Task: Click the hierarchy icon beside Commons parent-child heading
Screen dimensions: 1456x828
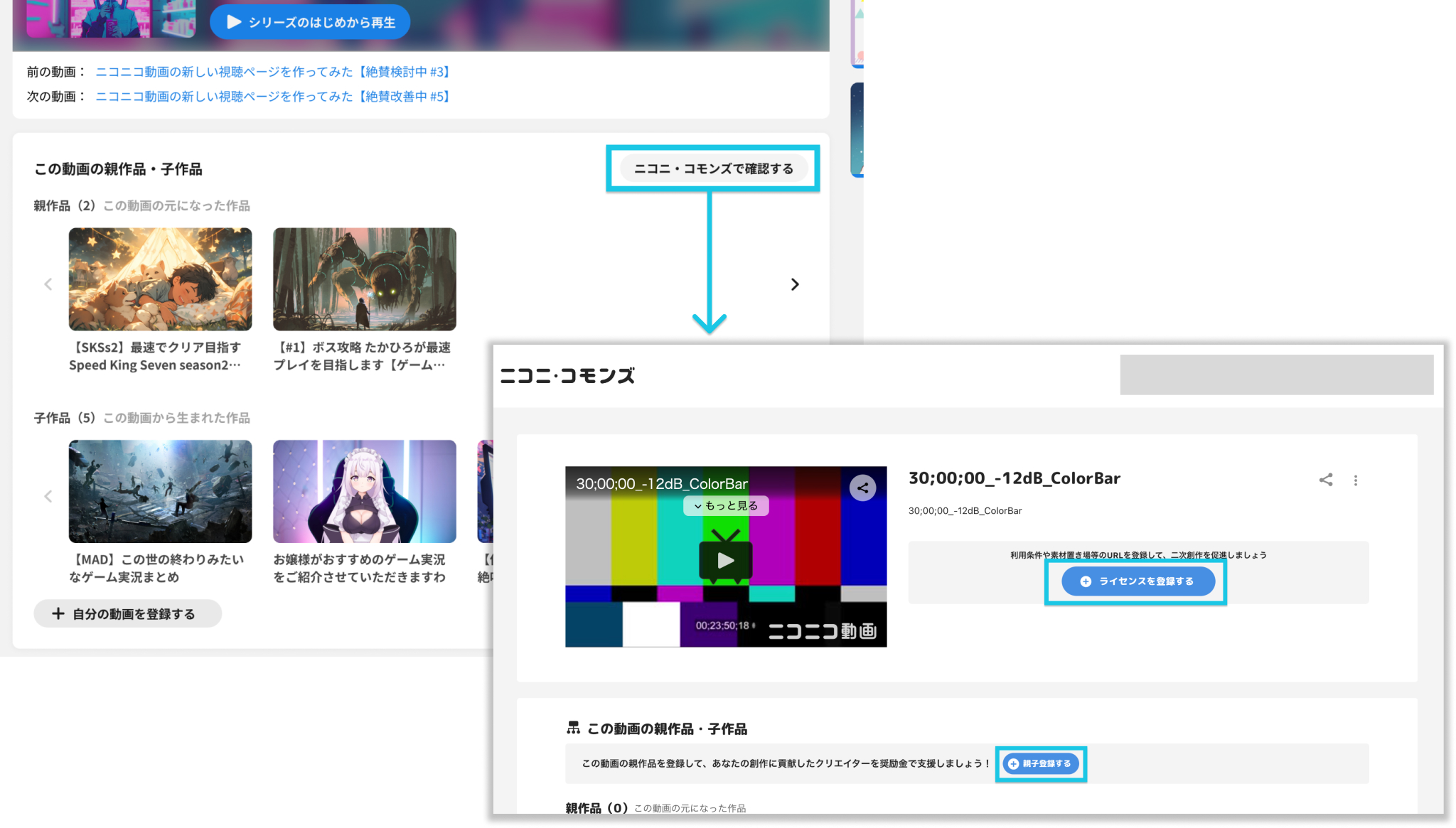Action: (x=573, y=728)
